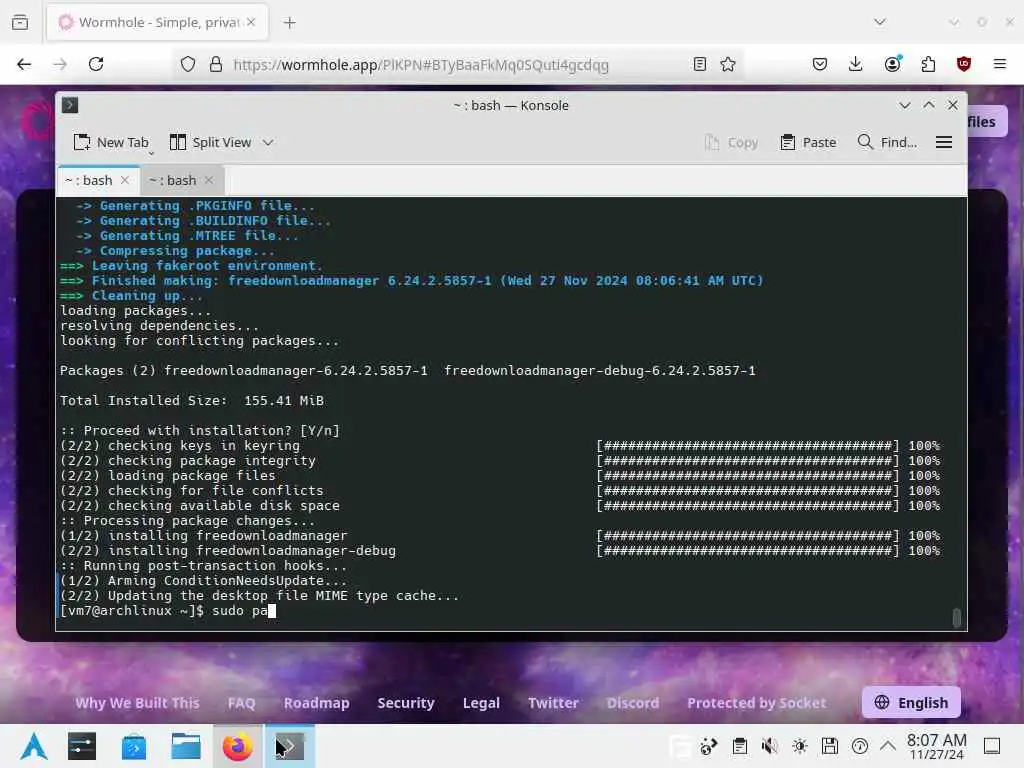Open brightness and color tray icon

(x=800, y=746)
